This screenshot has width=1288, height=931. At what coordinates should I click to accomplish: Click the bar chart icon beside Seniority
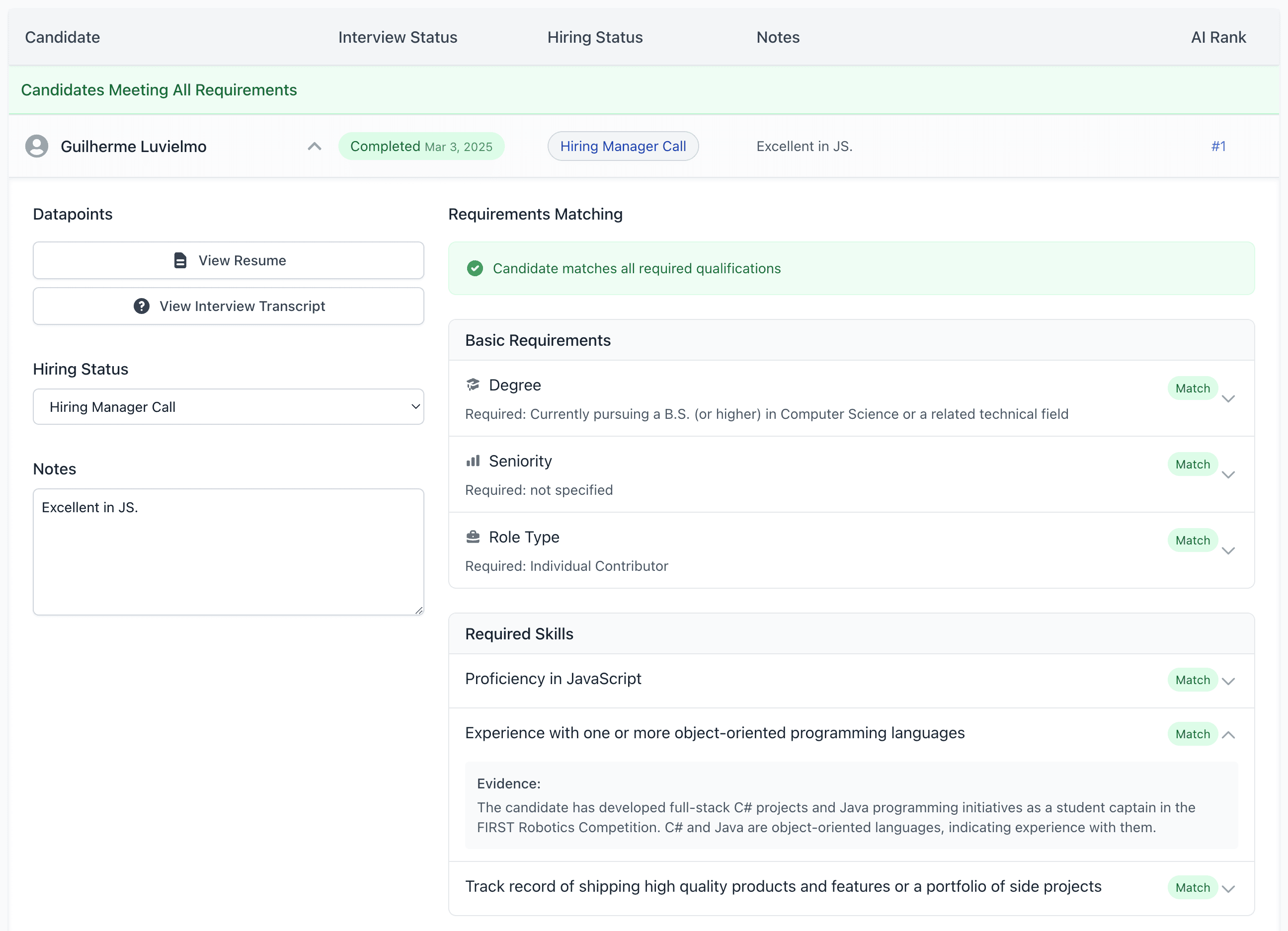473,461
